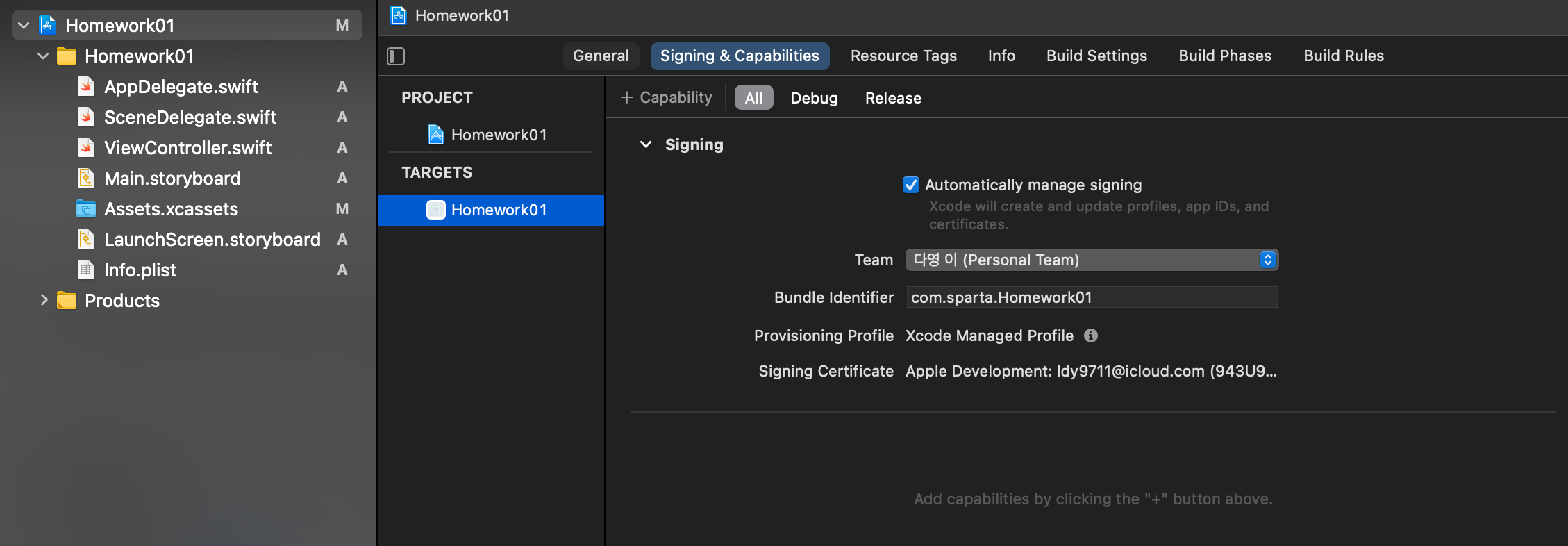Switch to the General tab

tap(601, 56)
